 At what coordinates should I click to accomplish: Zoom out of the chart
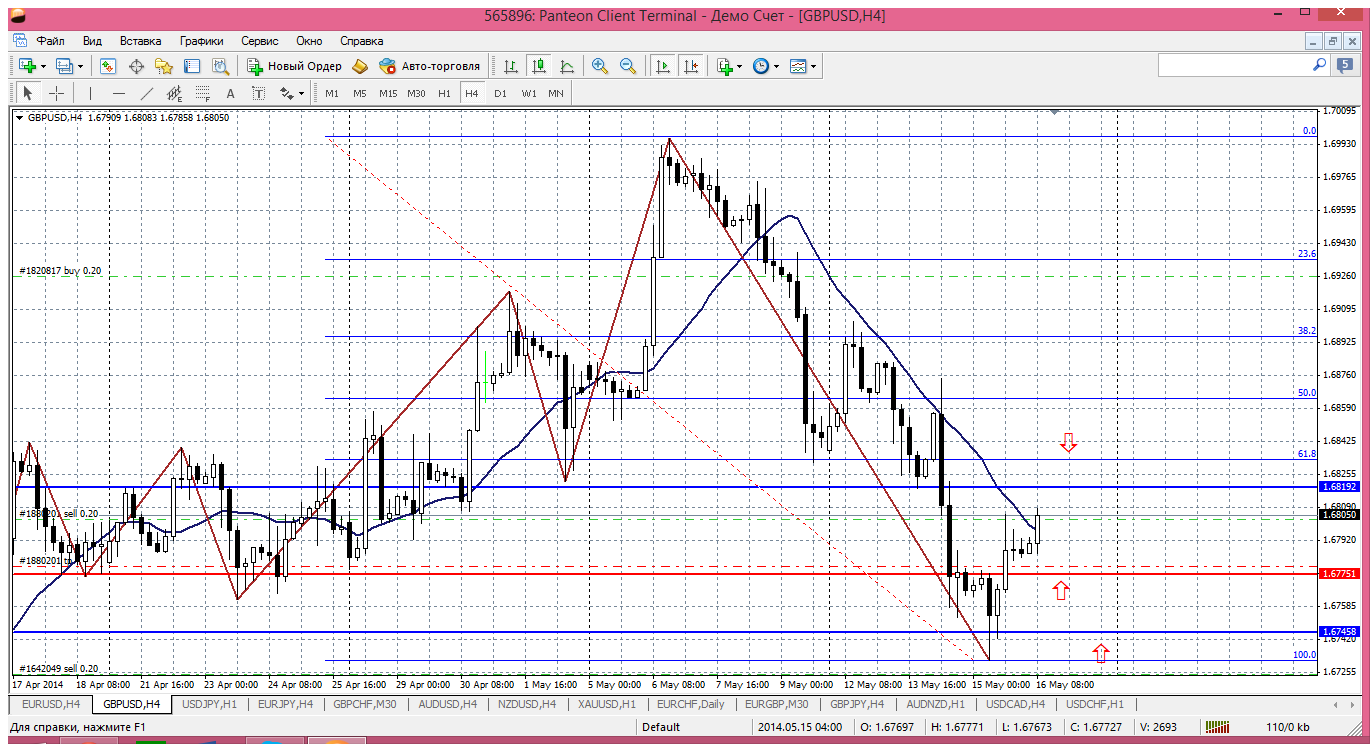coord(628,66)
